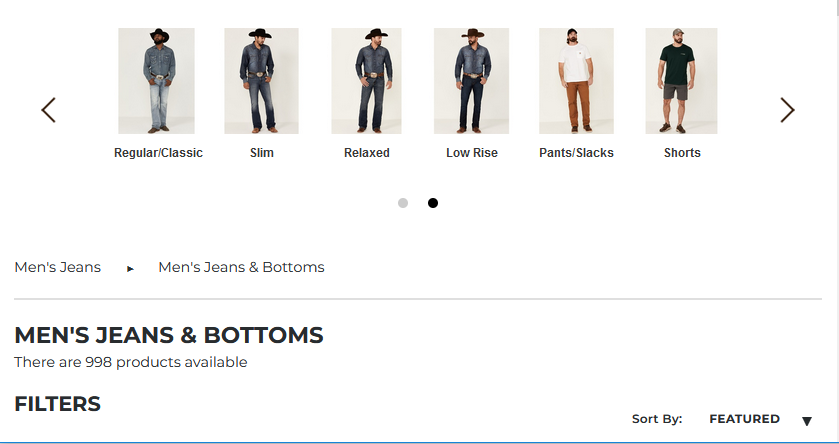The image size is (839, 444).
Task: Go to Men's Jeans breadcrumb
Action: pos(58,267)
